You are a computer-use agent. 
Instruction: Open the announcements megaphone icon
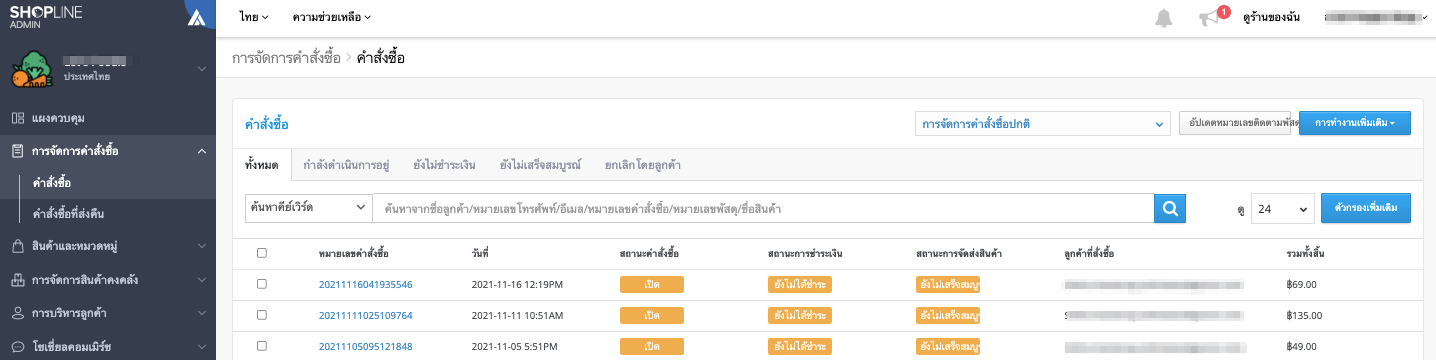pyautogui.click(x=1210, y=18)
